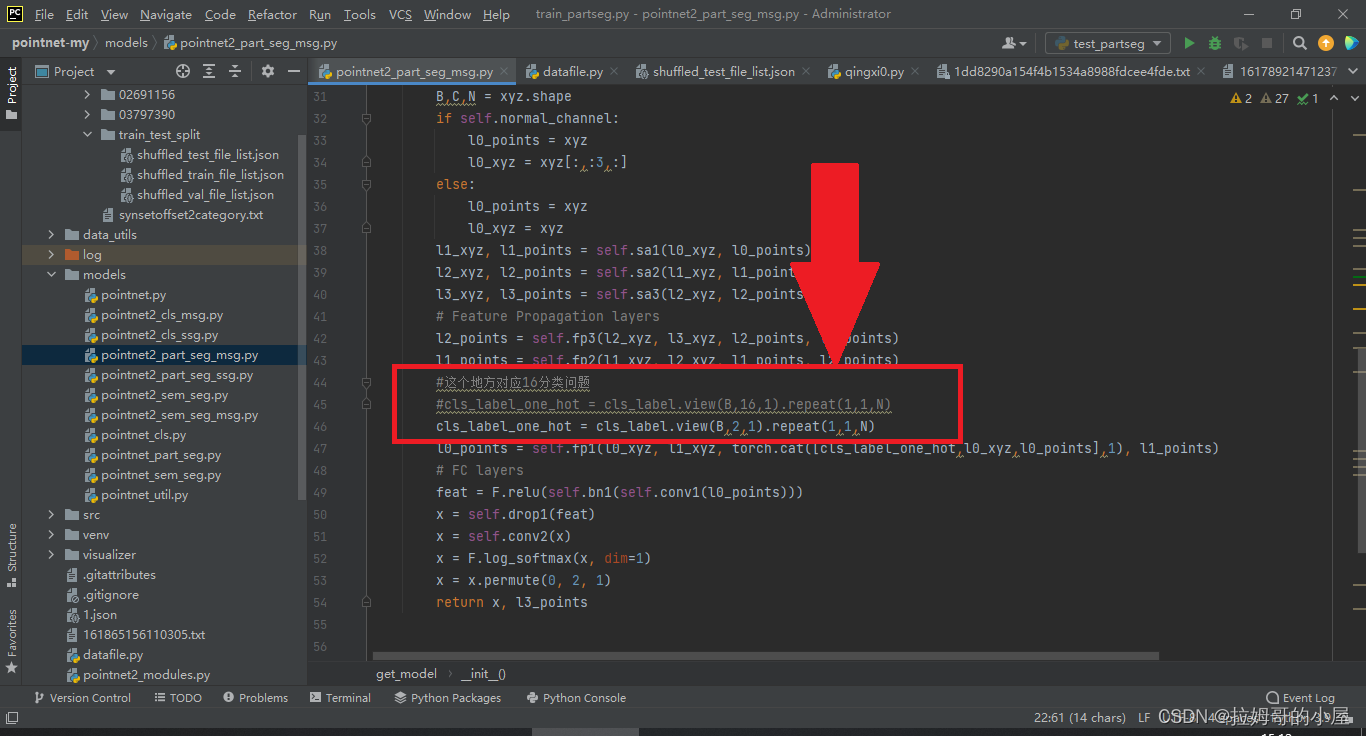Click tool windows toggle at bottom-left corner
The width and height of the screenshot is (1366, 736).
coord(12,717)
